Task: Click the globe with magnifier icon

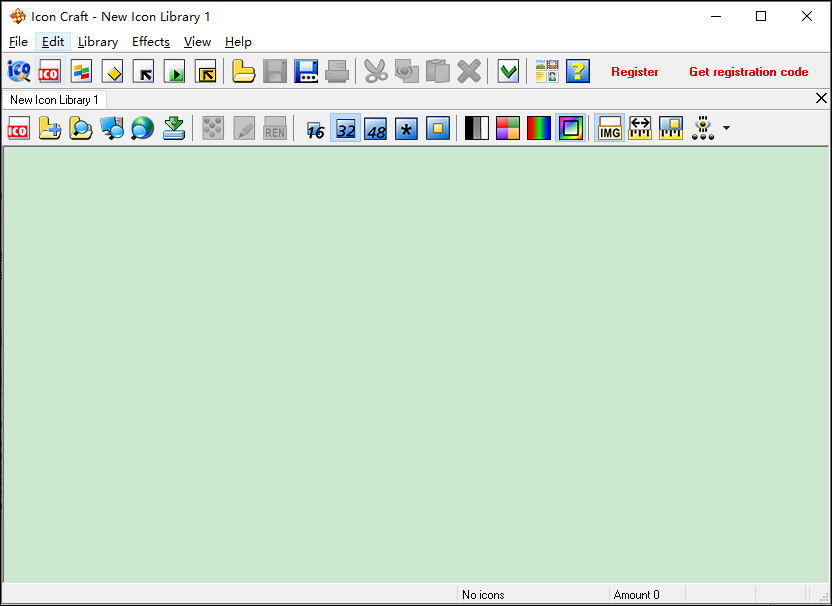Action: (x=143, y=128)
